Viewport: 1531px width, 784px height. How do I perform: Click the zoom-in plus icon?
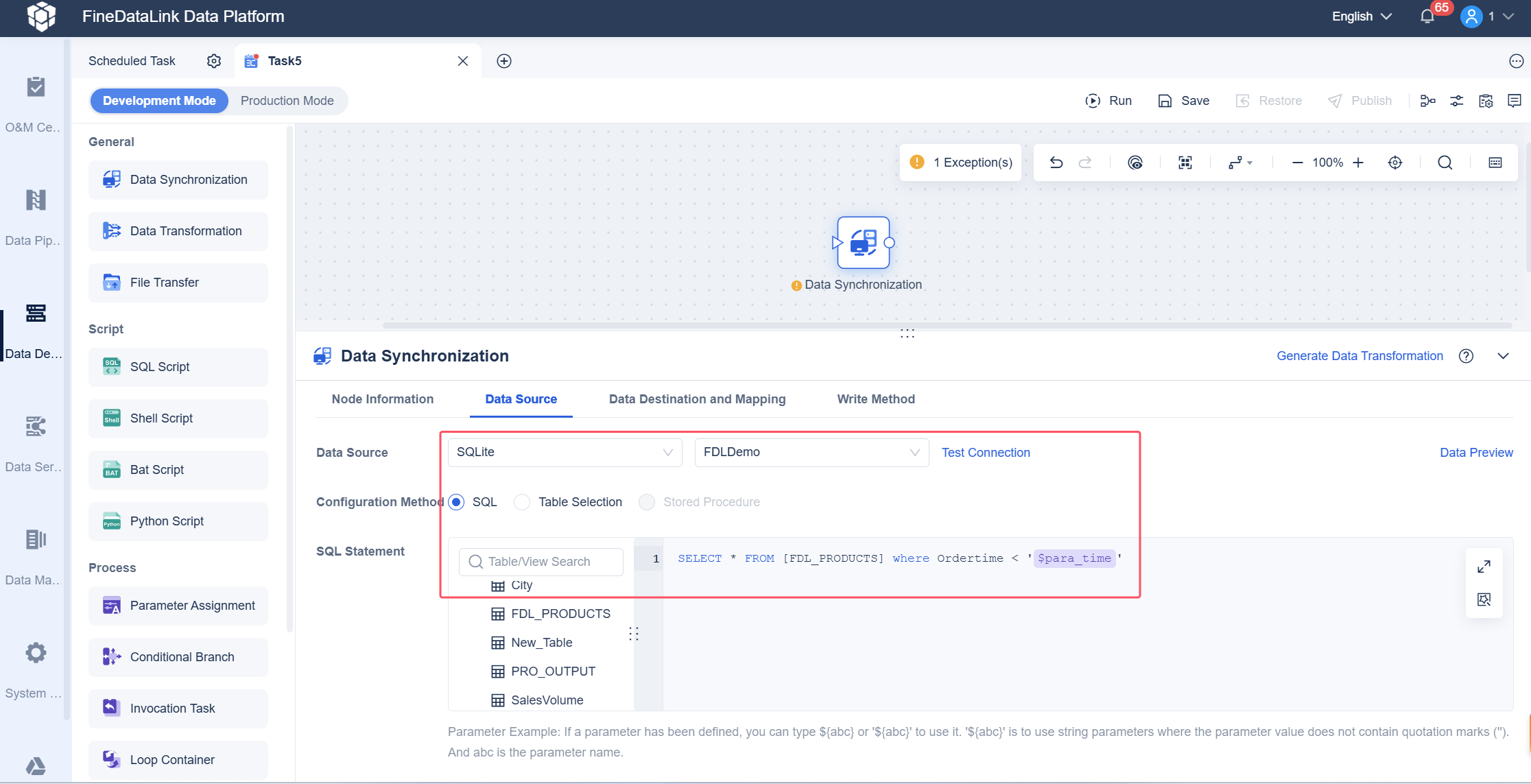[1358, 163]
